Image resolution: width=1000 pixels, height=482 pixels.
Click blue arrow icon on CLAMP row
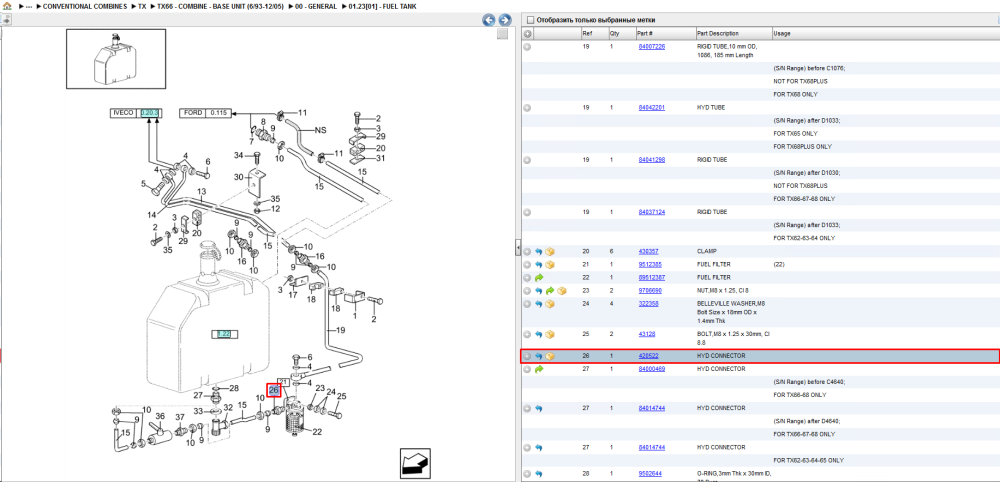point(538,251)
